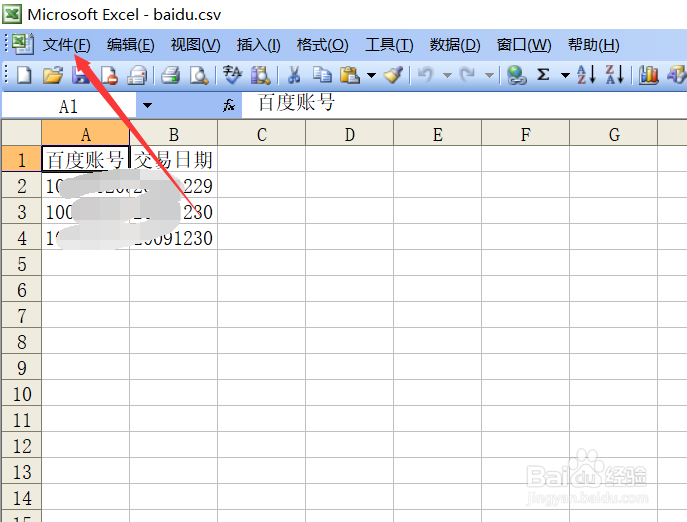The width and height of the screenshot is (687, 522).
Task: Click the Select All corner button
Action: coord(22,133)
